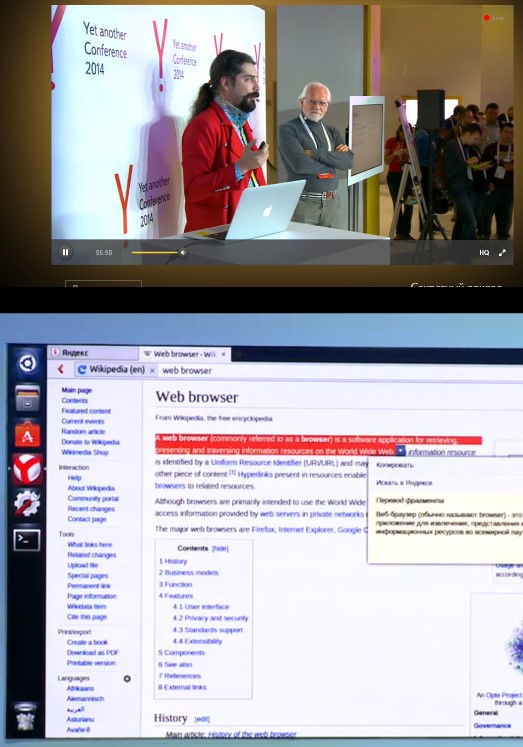Toggle HQ video quality
This screenshot has width=523, height=747.
tap(484, 252)
